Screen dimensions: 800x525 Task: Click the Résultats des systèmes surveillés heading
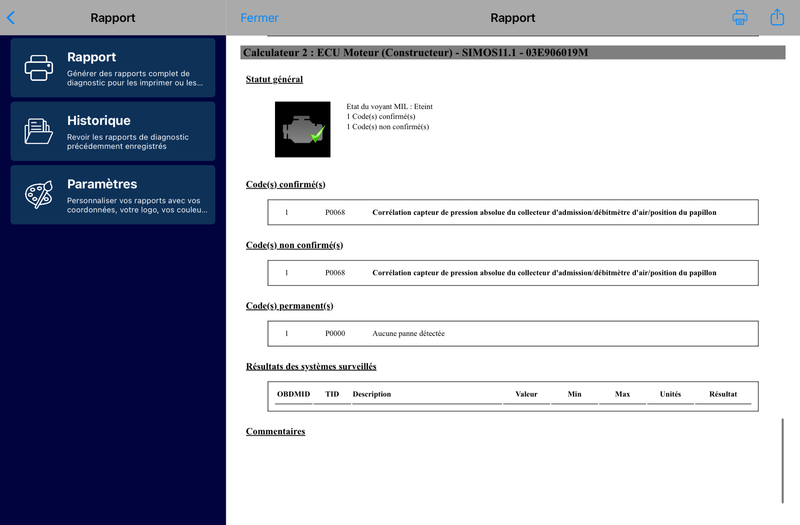[x=311, y=366]
